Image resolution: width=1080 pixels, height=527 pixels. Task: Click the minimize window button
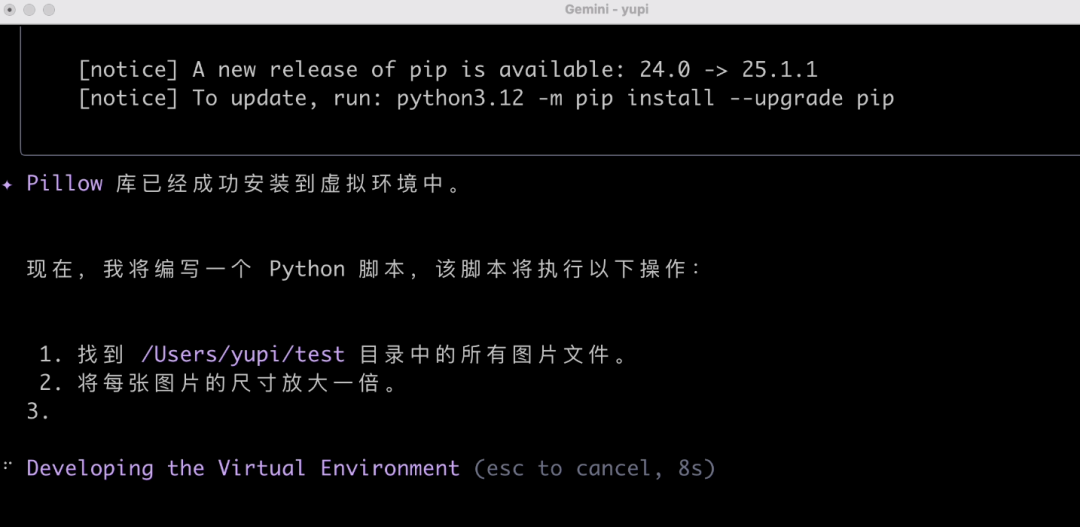pyautogui.click(x=30, y=10)
